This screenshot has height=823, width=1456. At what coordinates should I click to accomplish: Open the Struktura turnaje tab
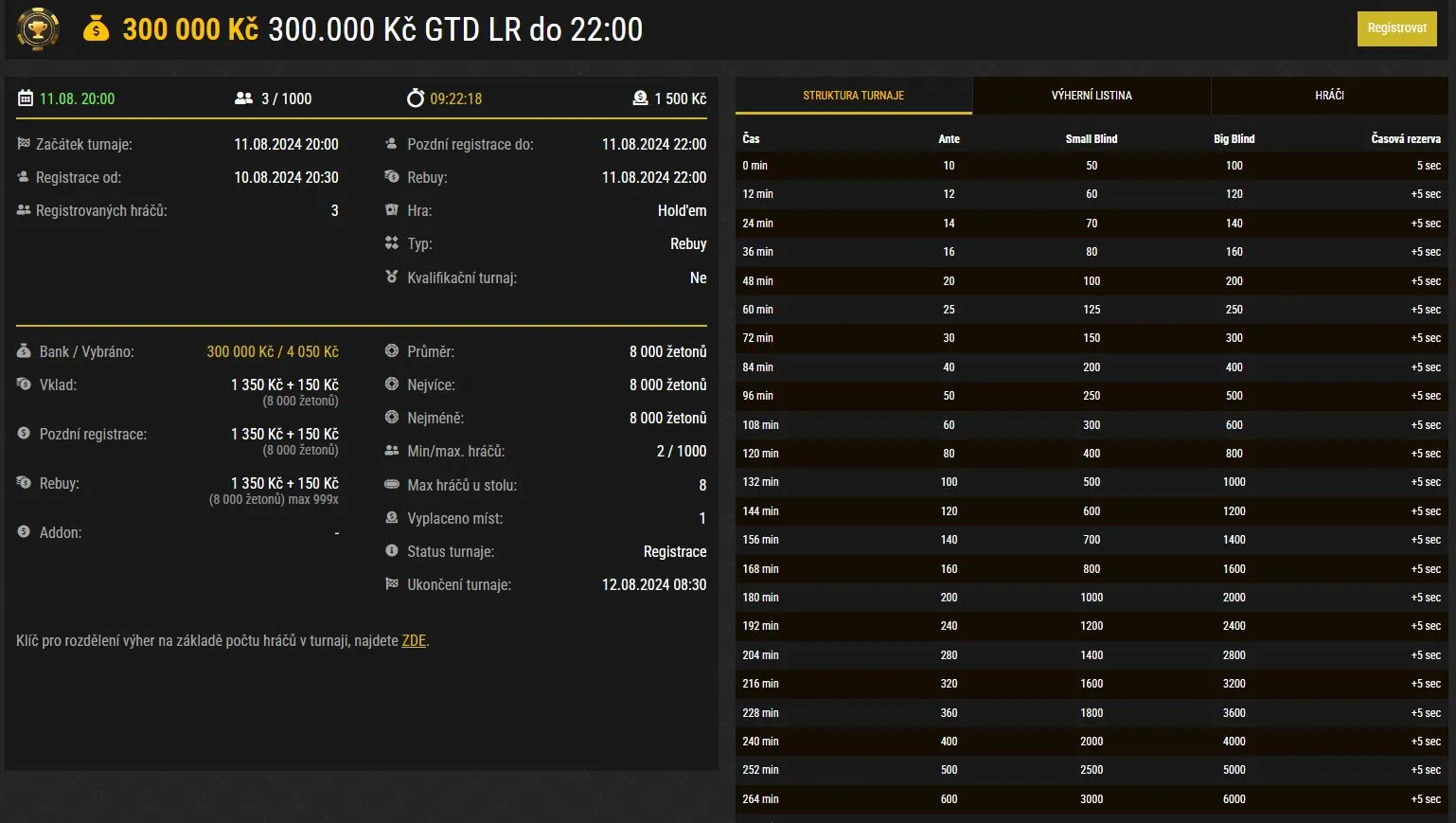click(853, 96)
